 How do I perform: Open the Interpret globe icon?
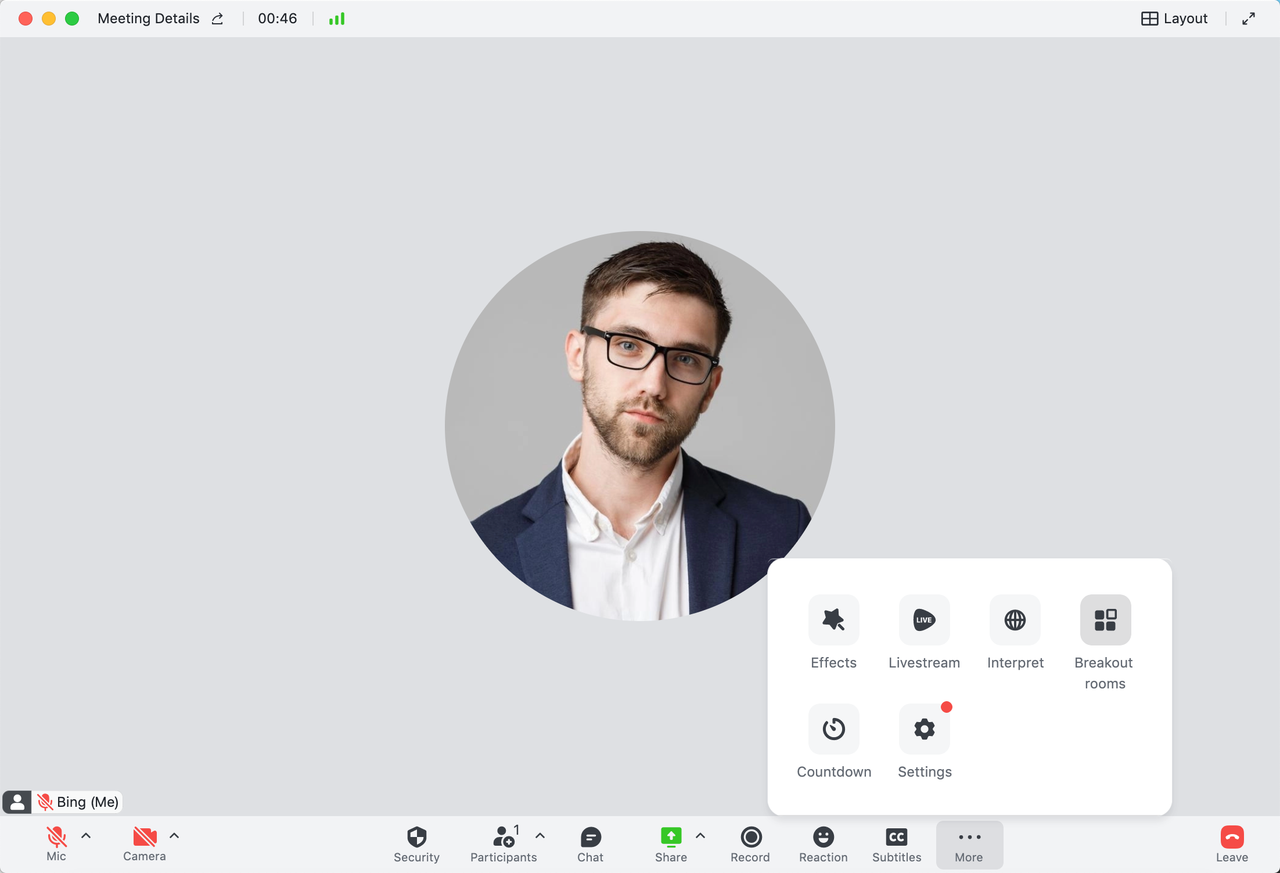(x=1015, y=620)
